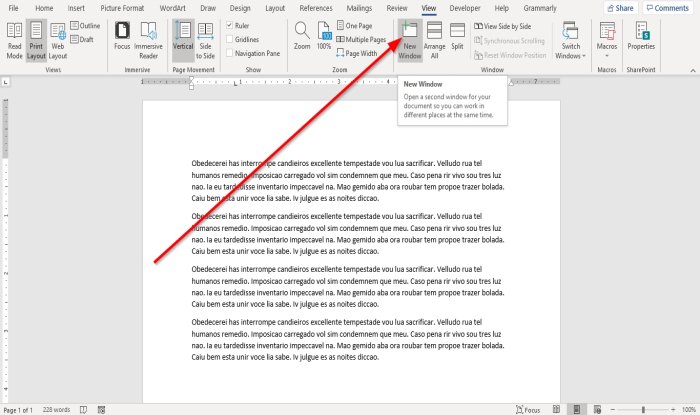Select Print Layout view
The height and width of the screenshot is (415, 700).
click(36, 41)
